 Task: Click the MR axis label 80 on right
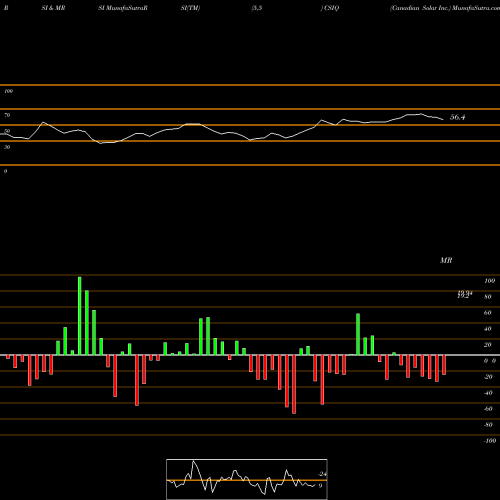488,297
